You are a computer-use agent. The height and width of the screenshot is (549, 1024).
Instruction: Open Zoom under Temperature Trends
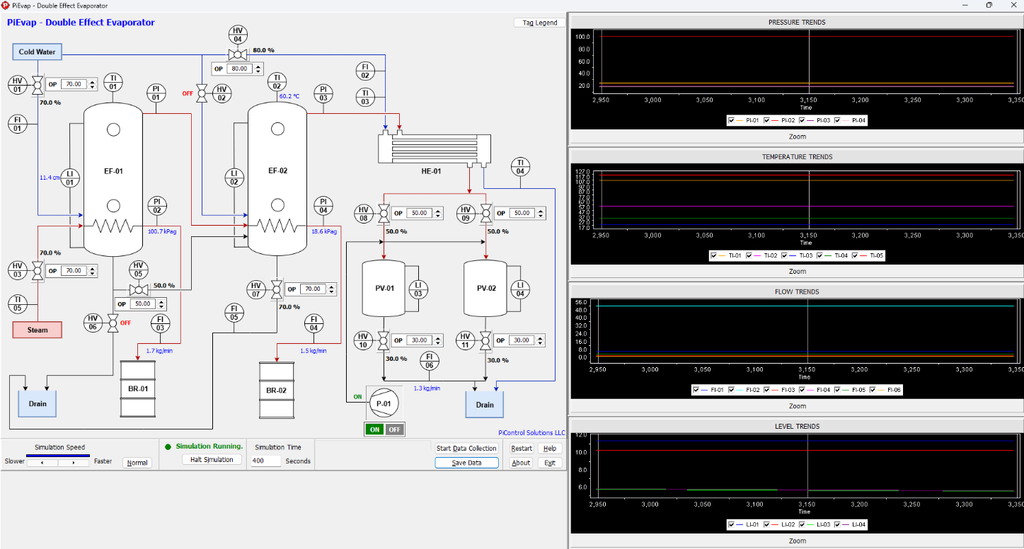point(797,271)
